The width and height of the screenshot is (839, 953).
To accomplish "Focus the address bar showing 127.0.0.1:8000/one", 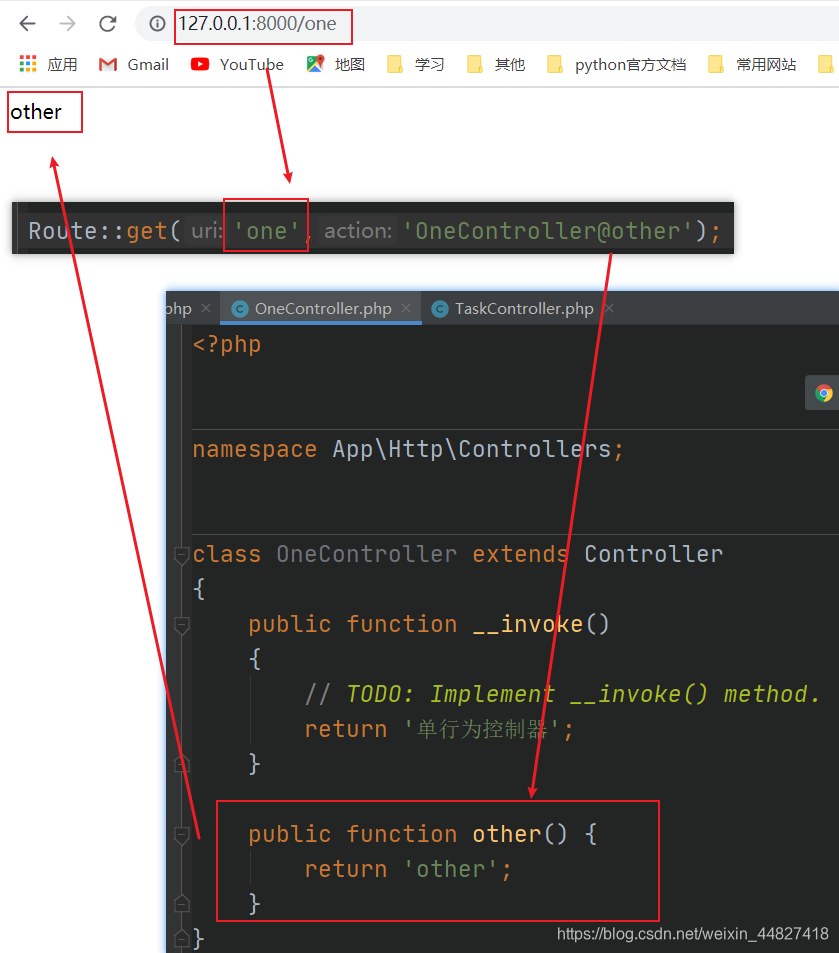I will (x=257, y=24).
